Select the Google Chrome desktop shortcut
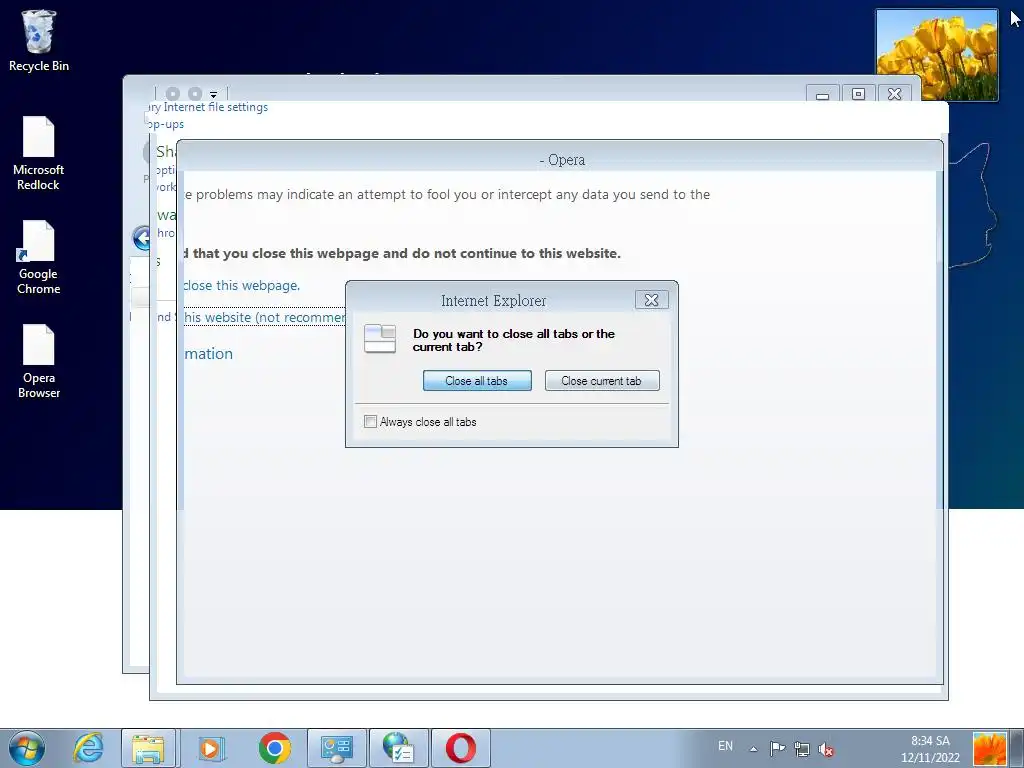 (39, 258)
